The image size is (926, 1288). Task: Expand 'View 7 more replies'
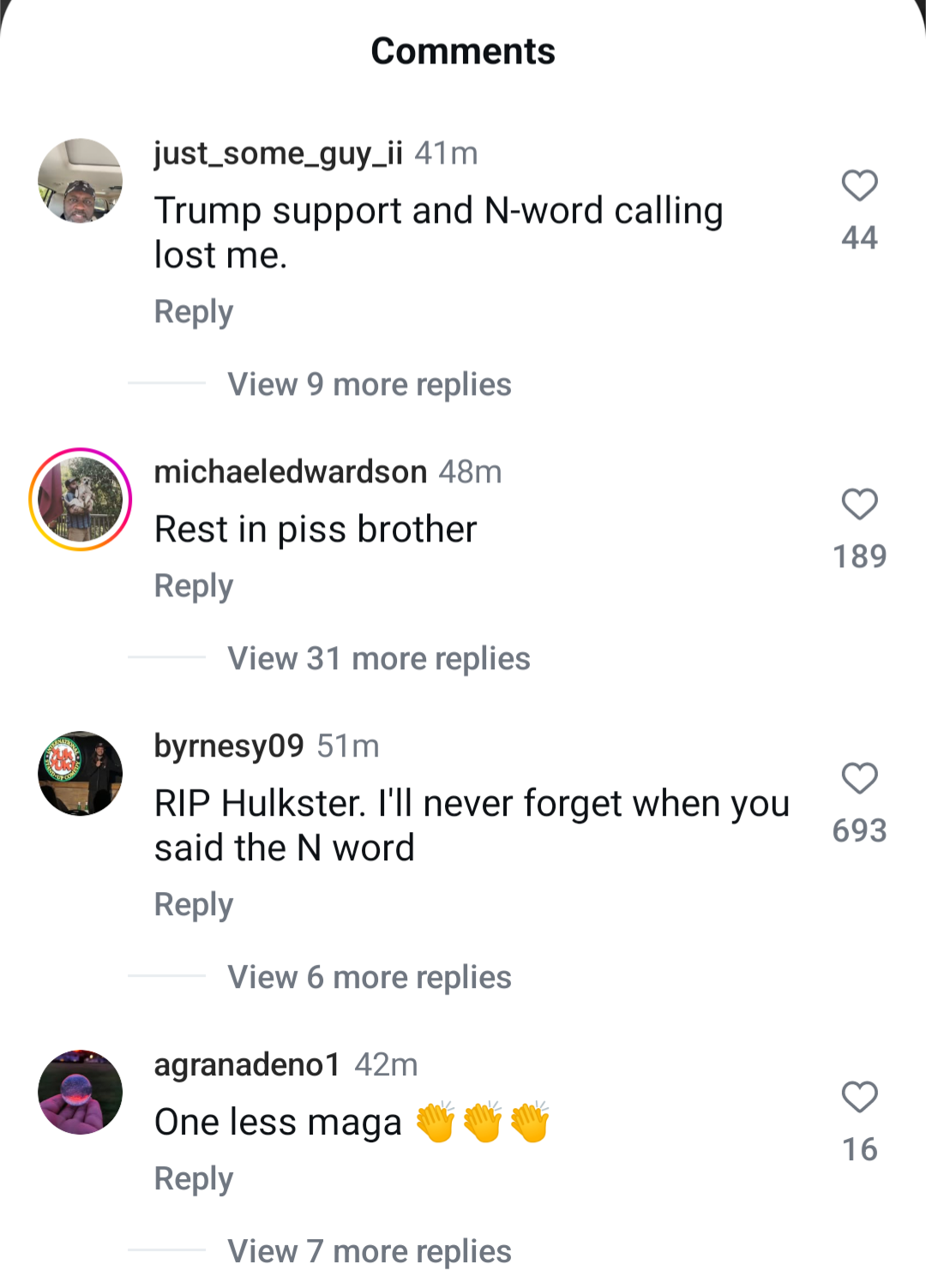coord(370,1252)
